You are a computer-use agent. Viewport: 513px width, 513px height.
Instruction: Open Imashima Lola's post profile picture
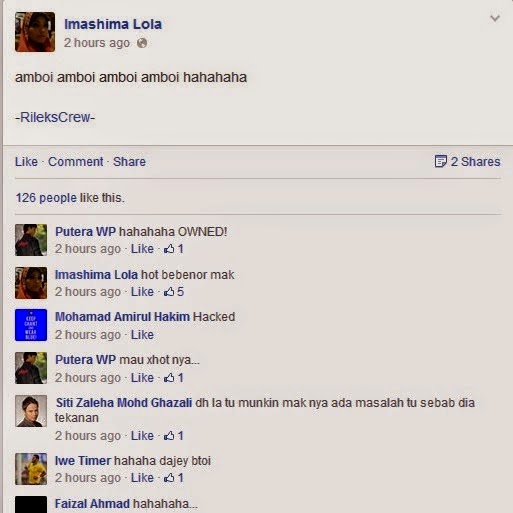(x=35, y=32)
